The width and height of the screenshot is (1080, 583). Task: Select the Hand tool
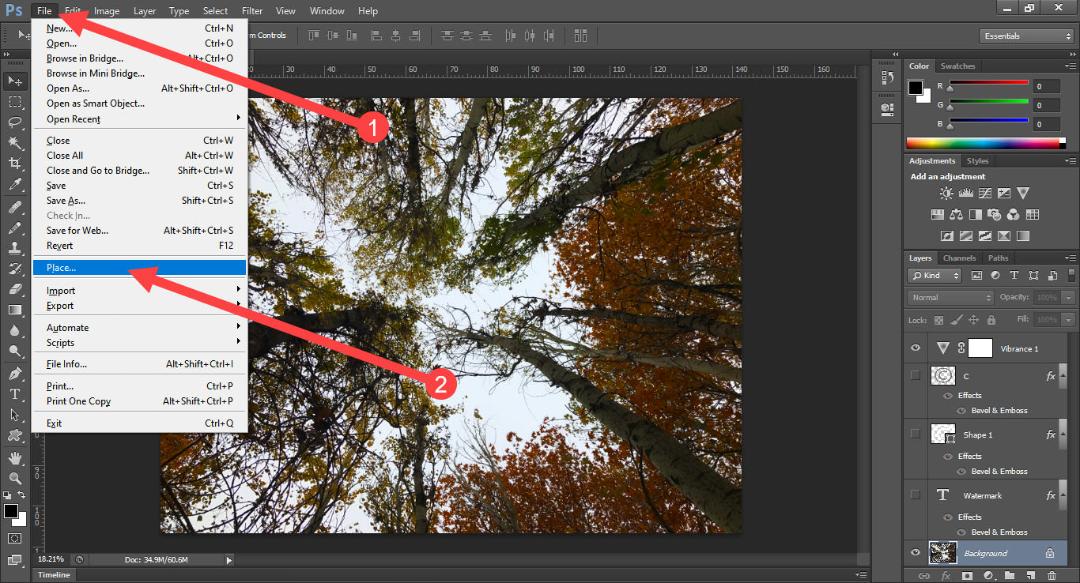point(14,458)
